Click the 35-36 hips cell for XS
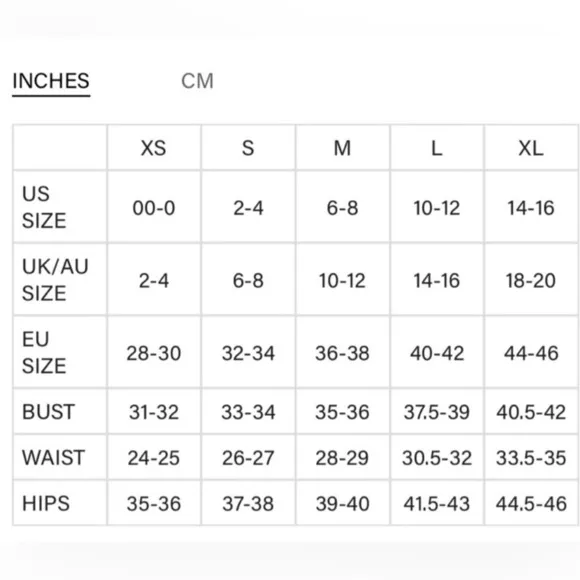This screenshot has width=580, height=580. click(x=154, y=504)
